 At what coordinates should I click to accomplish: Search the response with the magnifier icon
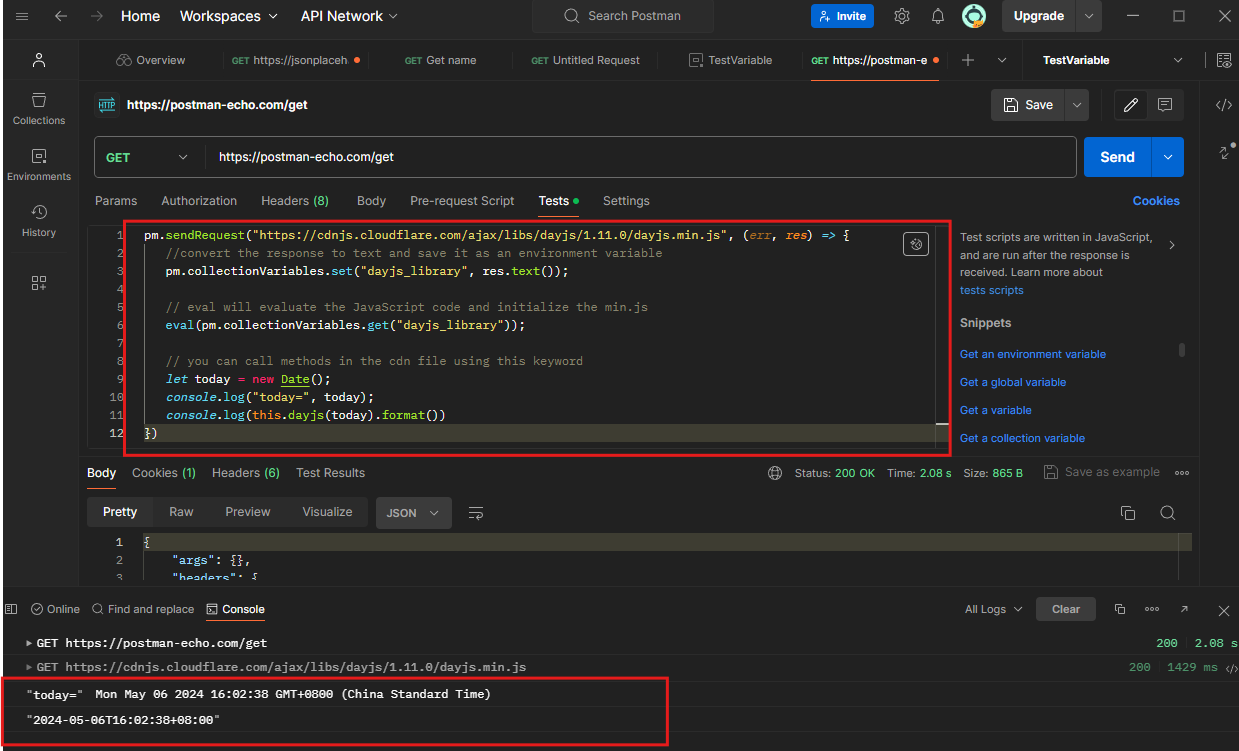pyautogui.click(x=1167, y=513)
